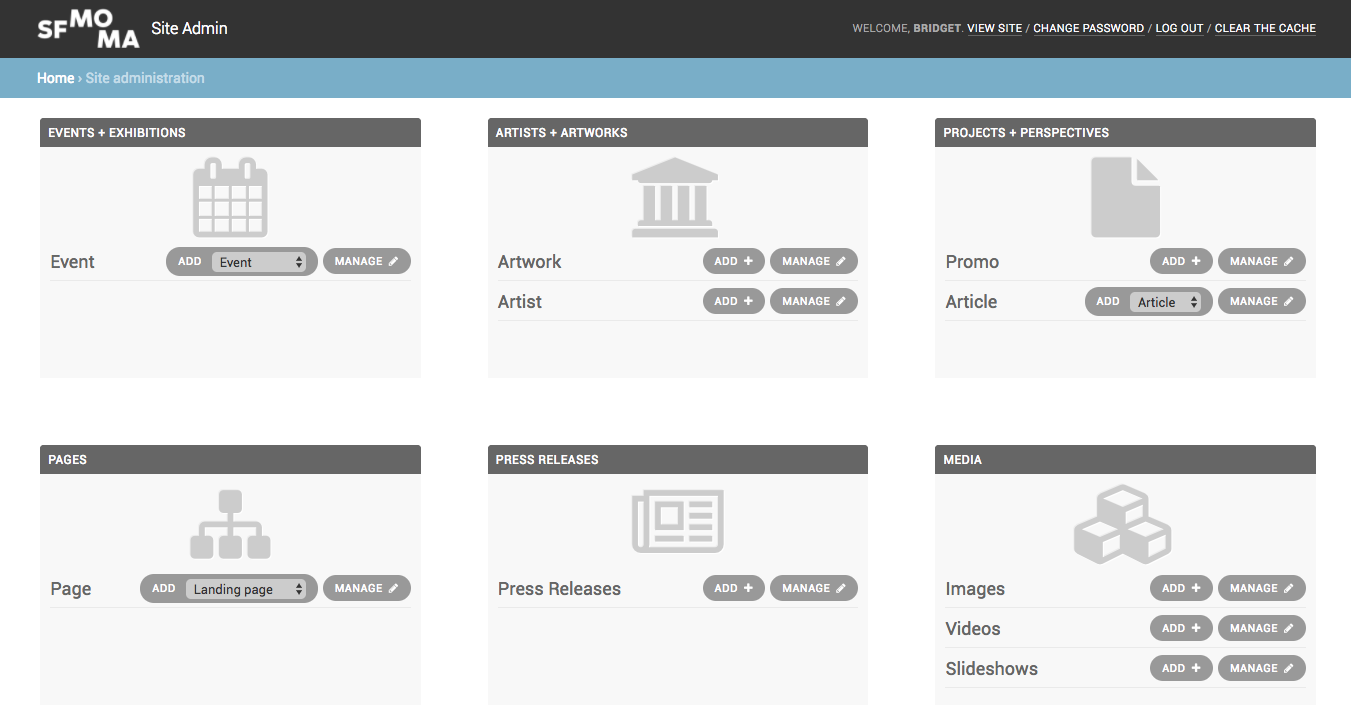Viewport: 1351px width, 728px height.
Task: Click the Media section header
Action: (x=1125, y=460)
